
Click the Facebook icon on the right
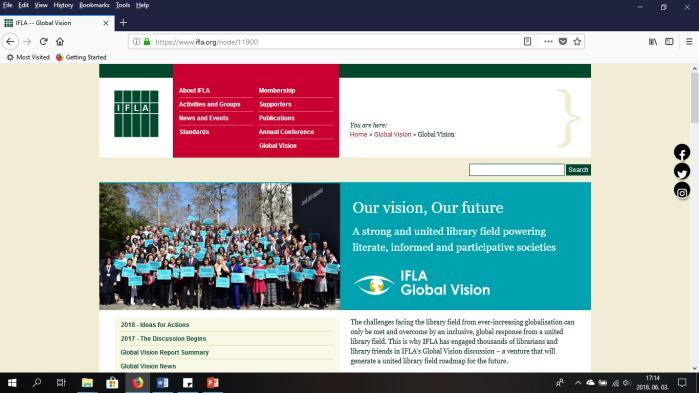[x=682, y=152]
